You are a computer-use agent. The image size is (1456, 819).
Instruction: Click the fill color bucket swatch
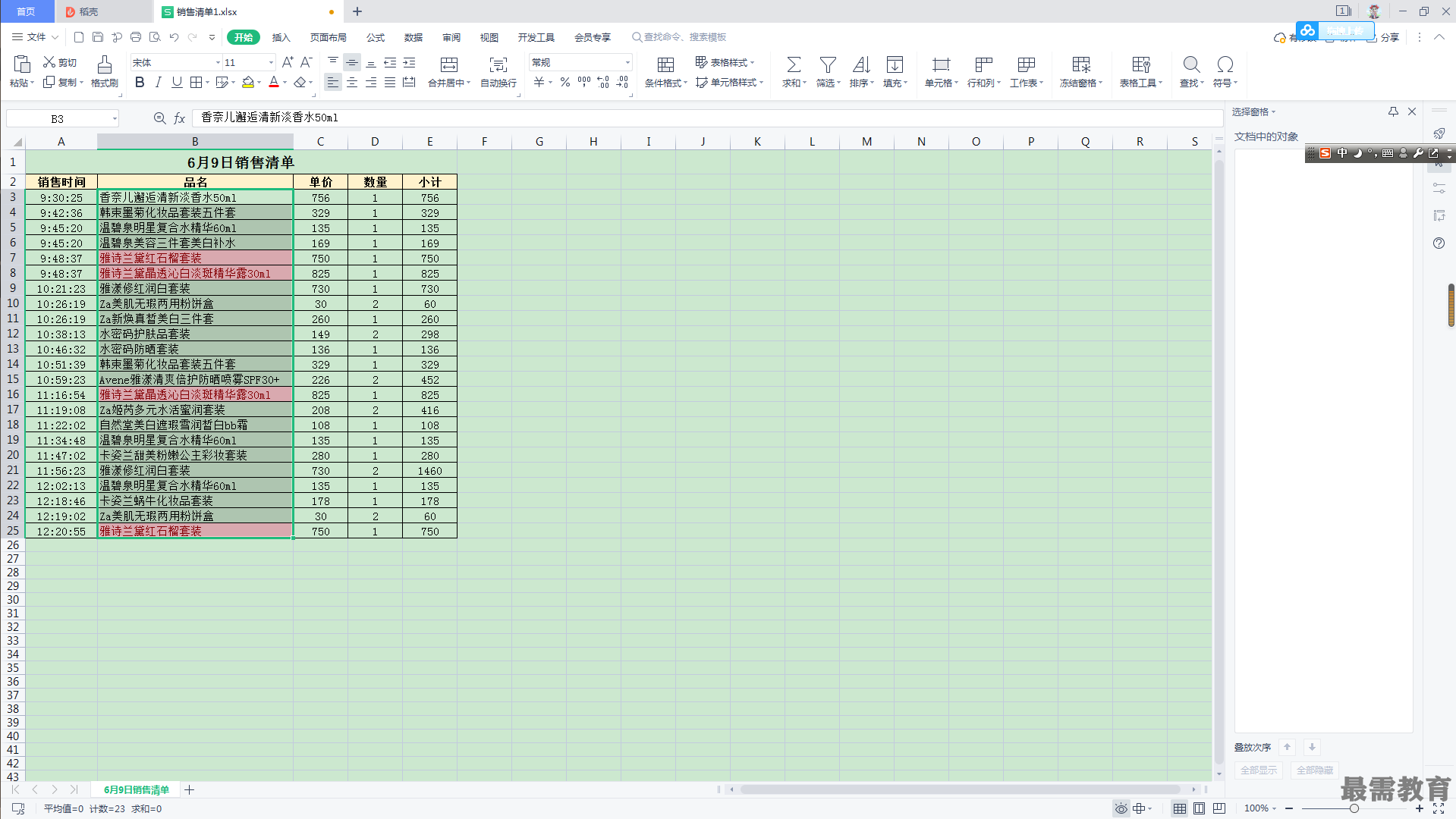248,82
